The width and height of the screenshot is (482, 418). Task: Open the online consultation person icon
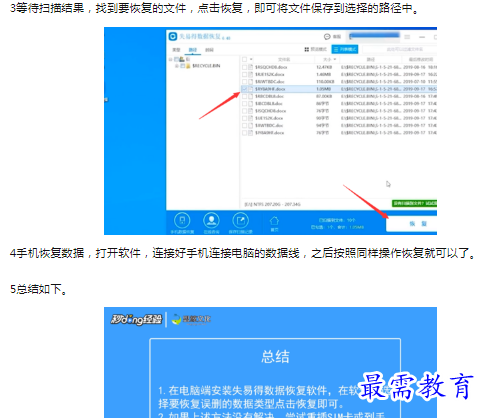pos(211,220)
